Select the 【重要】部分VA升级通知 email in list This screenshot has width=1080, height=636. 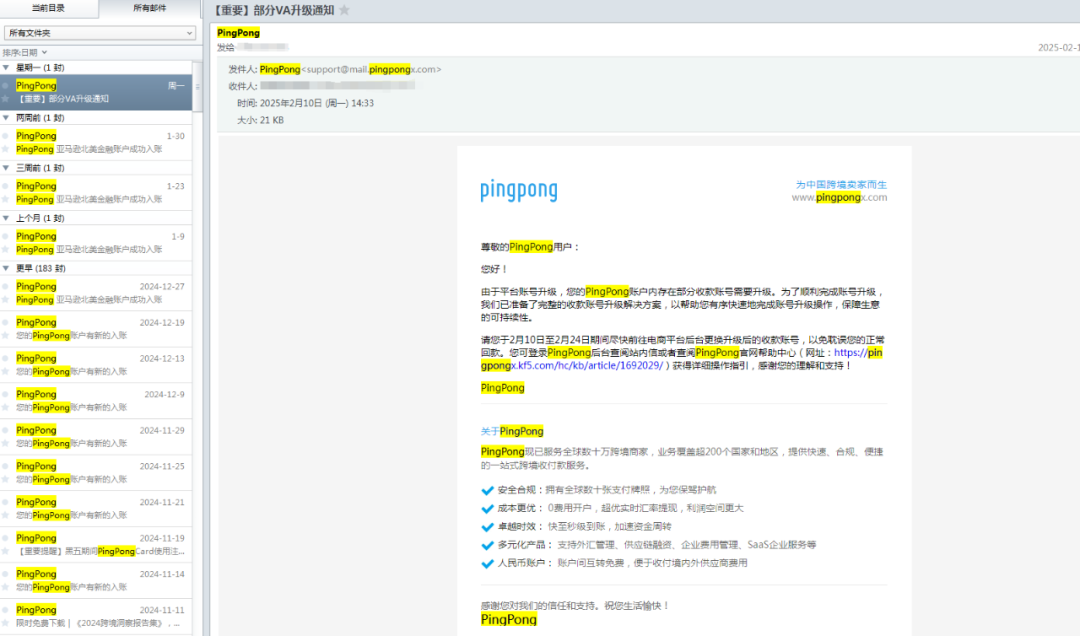[x=96, y=92]
